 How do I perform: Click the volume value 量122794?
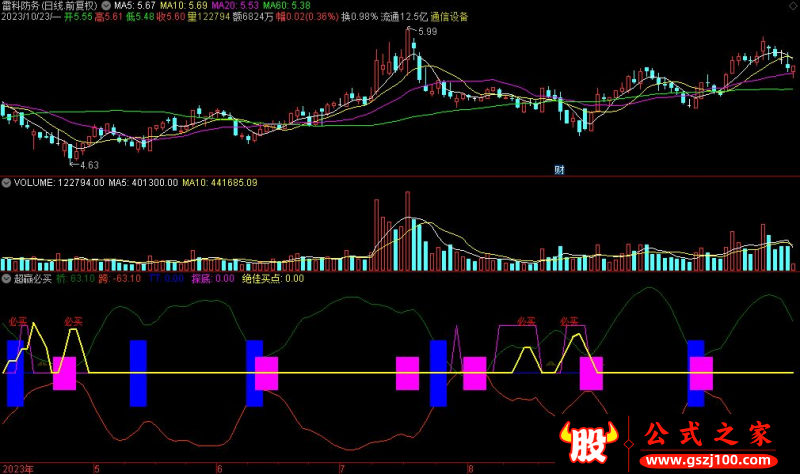pyautogui.click(x=209, y=17)
